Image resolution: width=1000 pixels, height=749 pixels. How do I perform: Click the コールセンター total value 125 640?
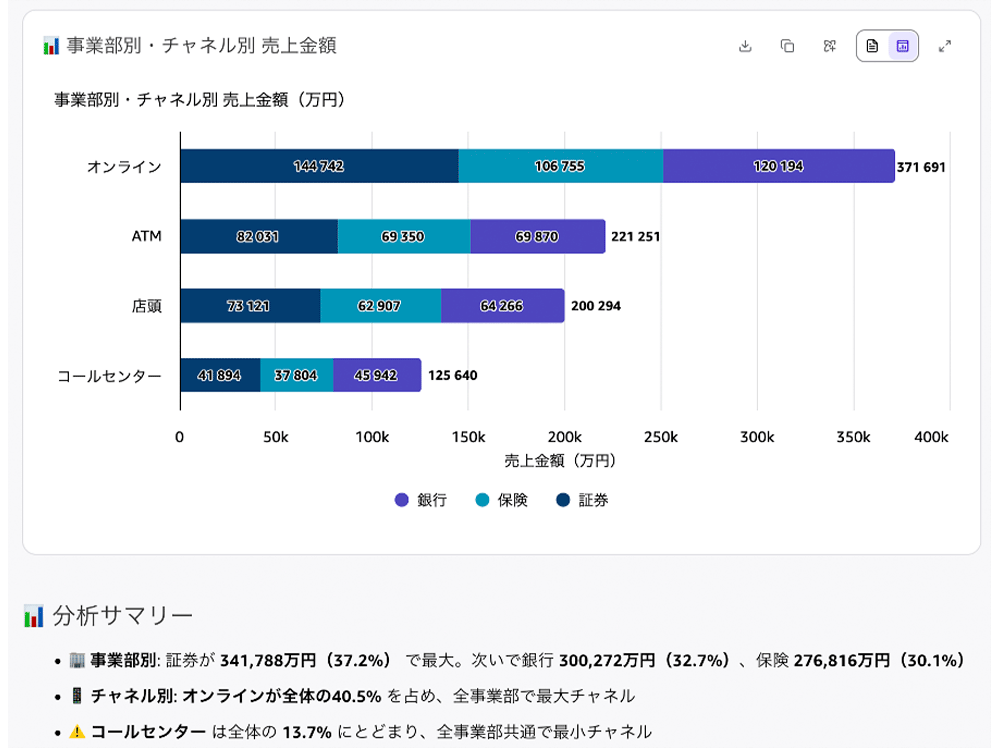click(452, 375)
